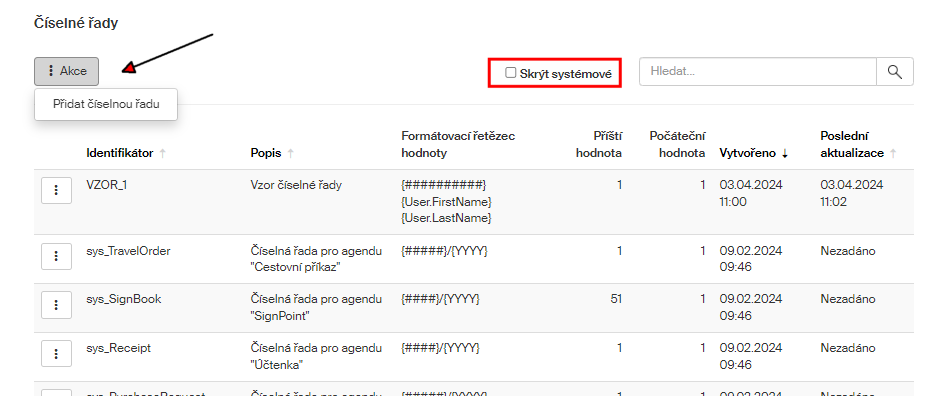The width and height of the screenshot is (946, 396).
Task: Click '03.04.2024 11:00' created cell
Action: [751, 193]
